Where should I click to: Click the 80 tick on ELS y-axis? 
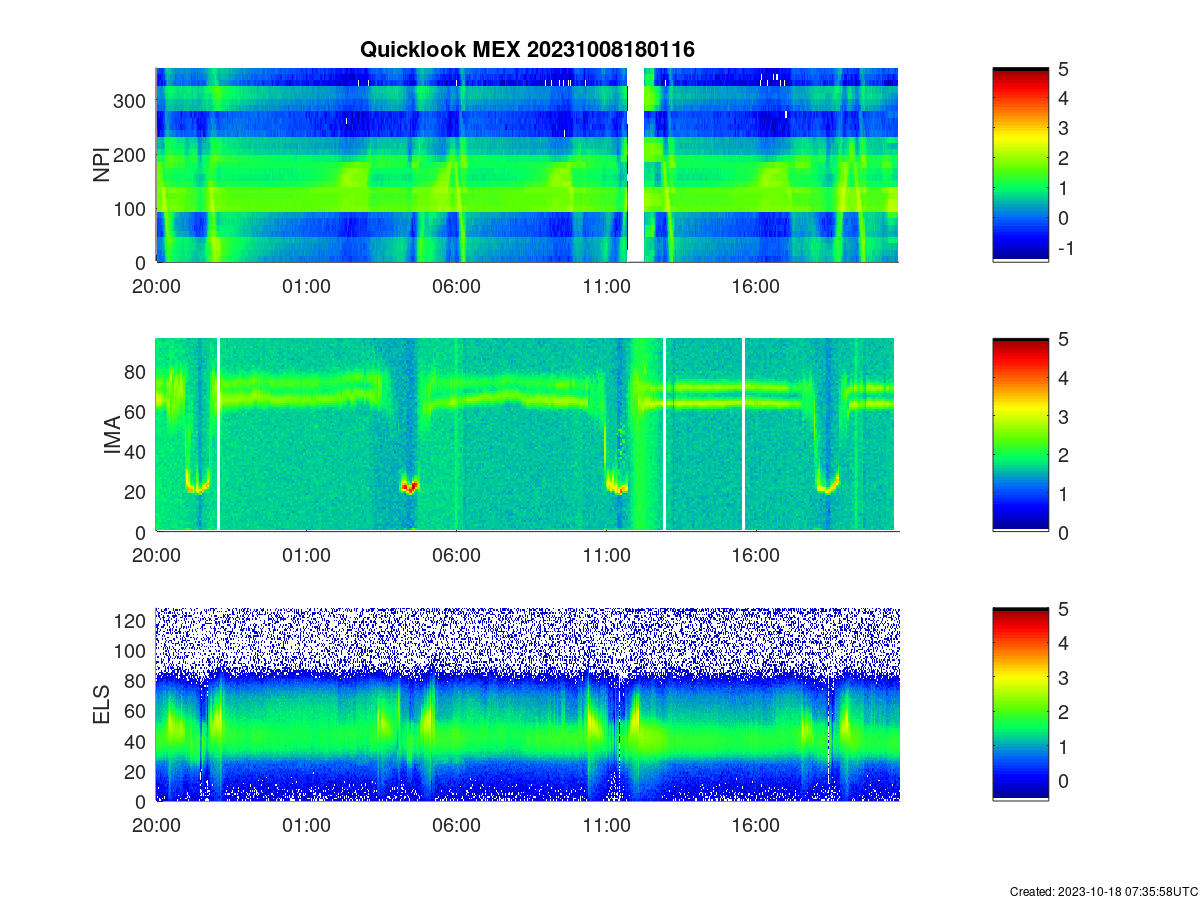[137, 680]
